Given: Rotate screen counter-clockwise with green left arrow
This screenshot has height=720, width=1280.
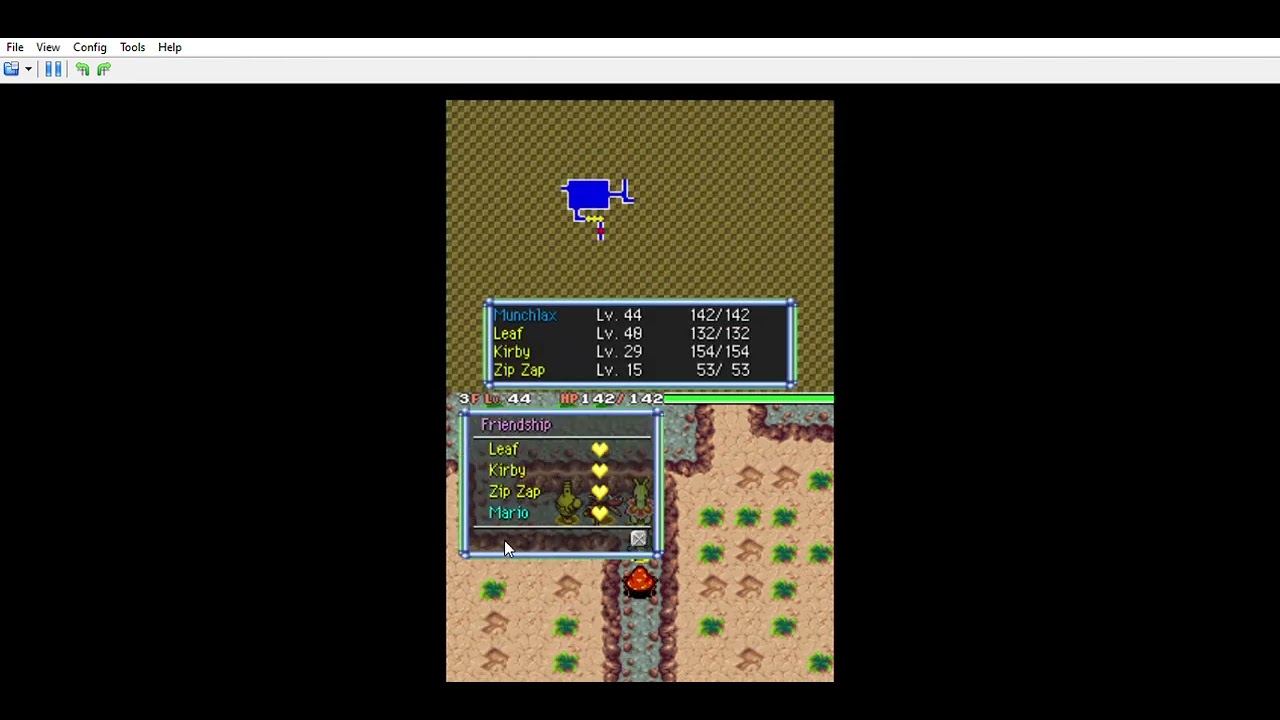Looking at the screenshot, I should click(82, 69).
